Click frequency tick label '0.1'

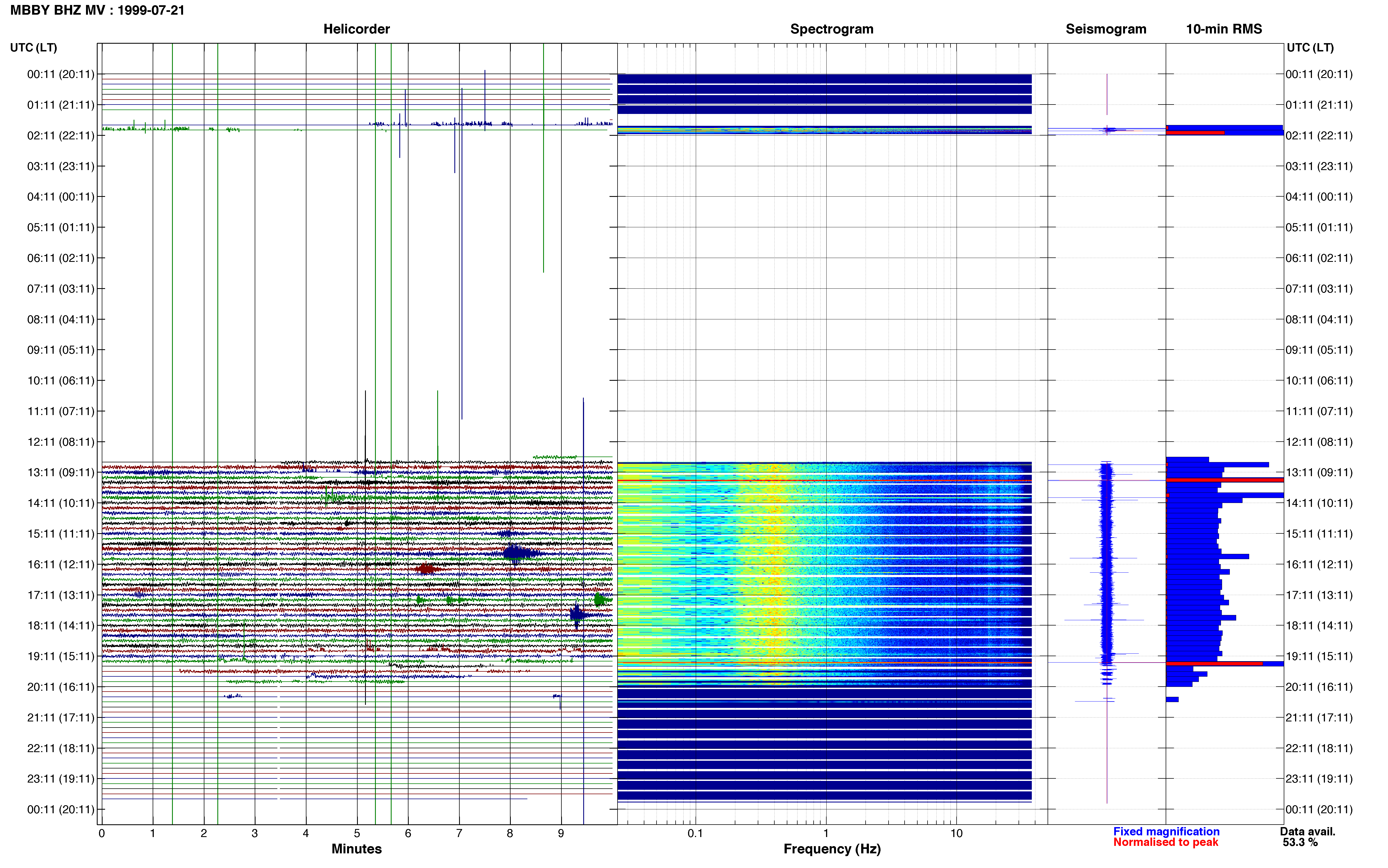pyautogui.click(x=695, y=833)
